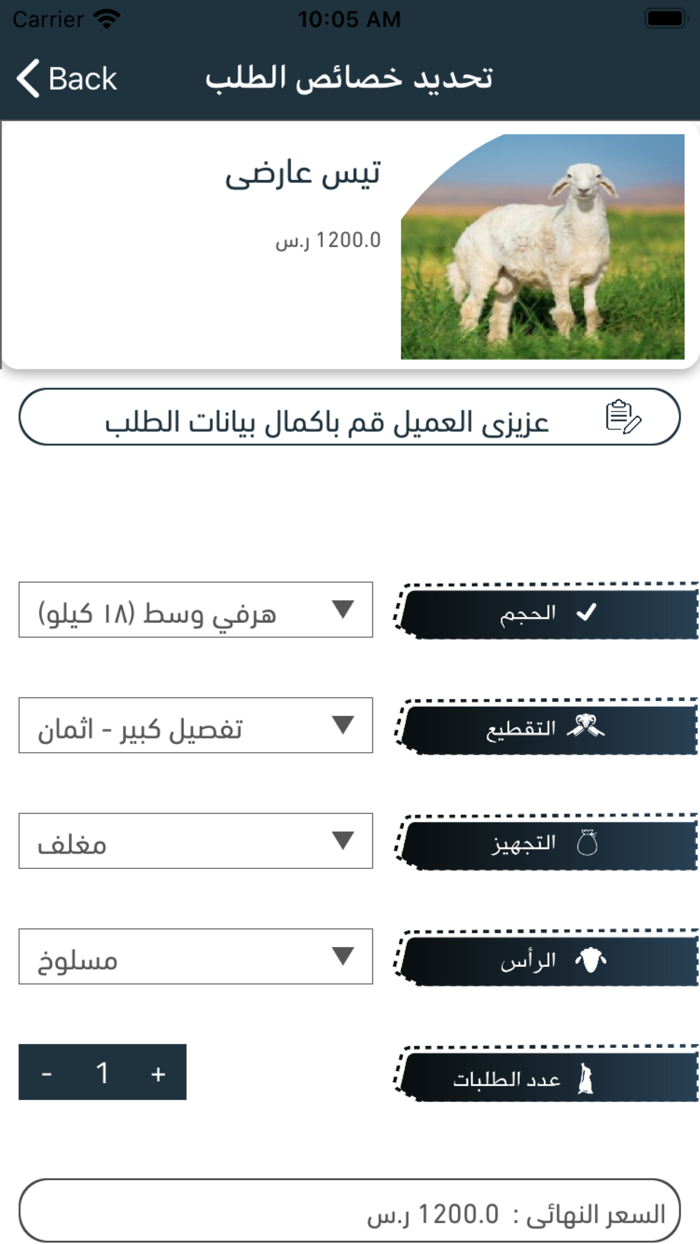Viewport: 700px width, 1244px height.
Task: Open the preparation dropdown showing مغلف
Action: [x=195, y=841]
